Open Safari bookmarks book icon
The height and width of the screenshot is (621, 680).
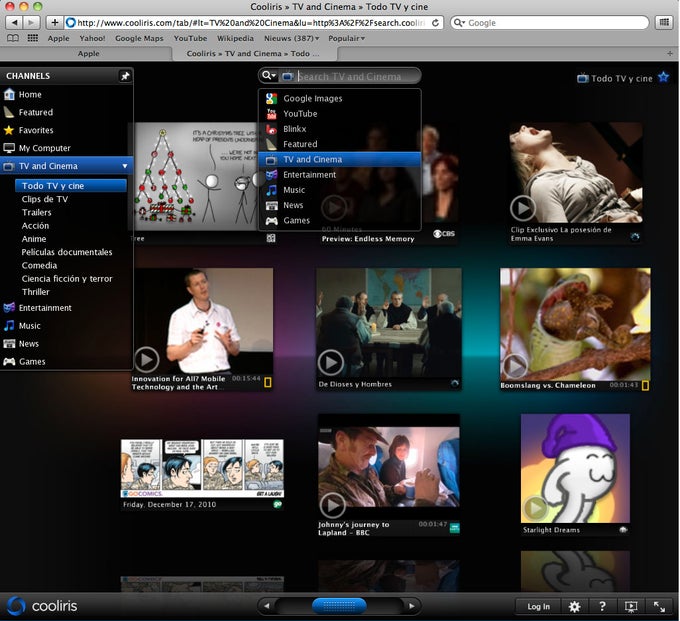[13, 38]
